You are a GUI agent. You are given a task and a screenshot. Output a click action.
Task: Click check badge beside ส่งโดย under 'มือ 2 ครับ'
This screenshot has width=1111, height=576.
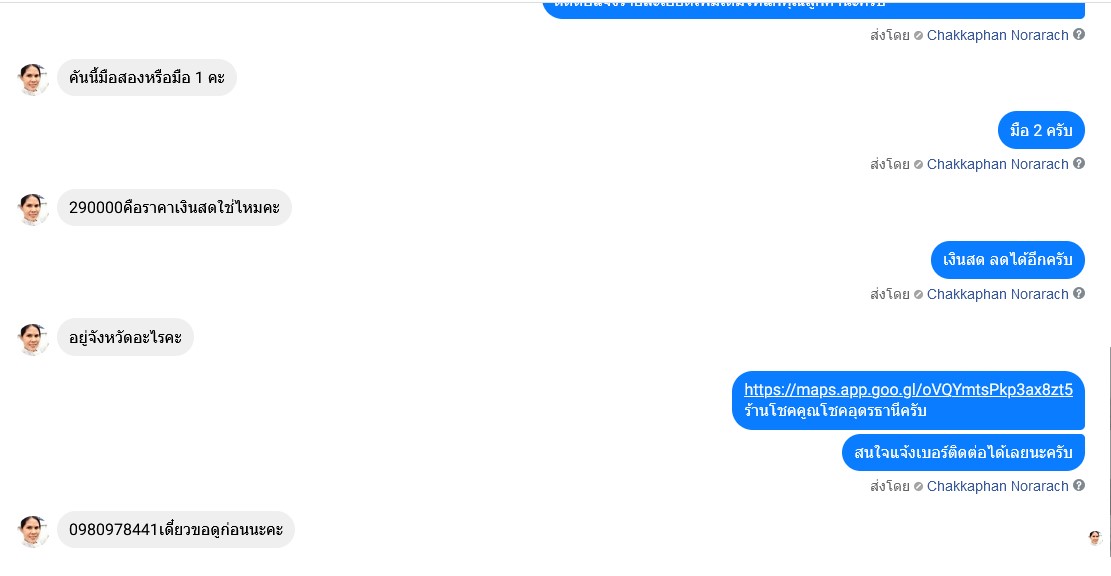click(x=918, y=164)
